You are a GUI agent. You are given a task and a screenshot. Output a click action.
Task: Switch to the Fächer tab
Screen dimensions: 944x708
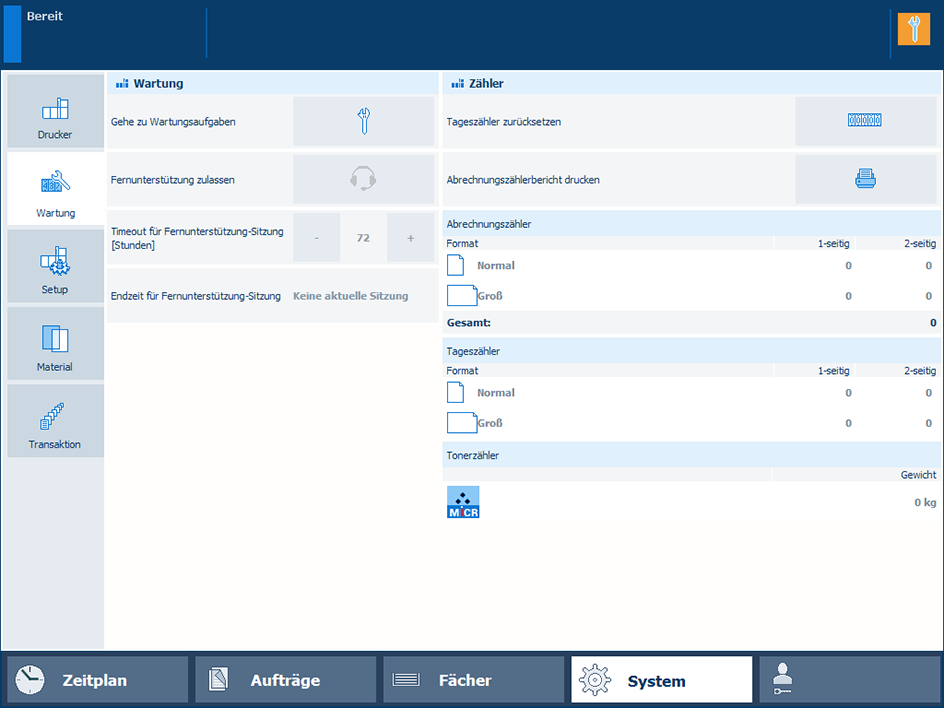[473, 680]
